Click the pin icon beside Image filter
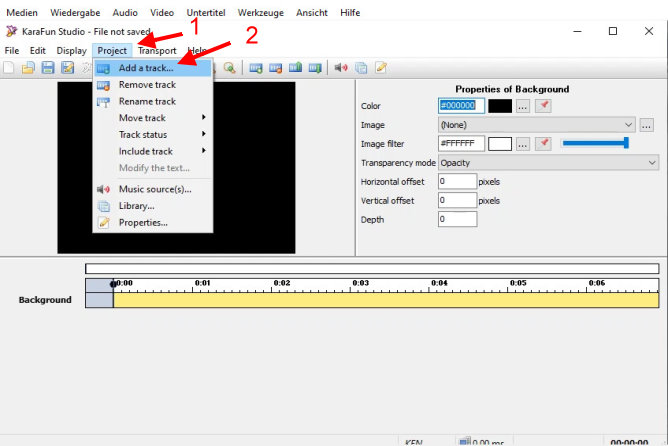Viewport: 668px width, 446px height. coord(543,144)
